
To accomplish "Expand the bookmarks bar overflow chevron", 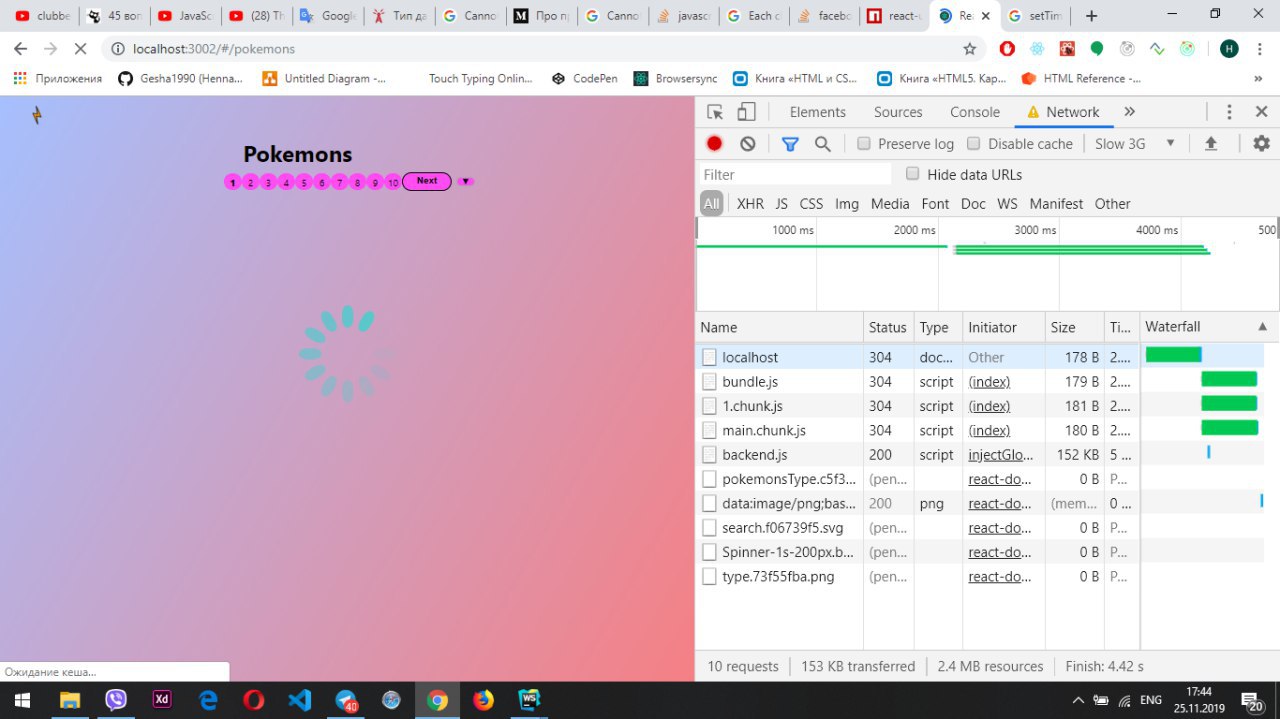I will pos(1257,78).
